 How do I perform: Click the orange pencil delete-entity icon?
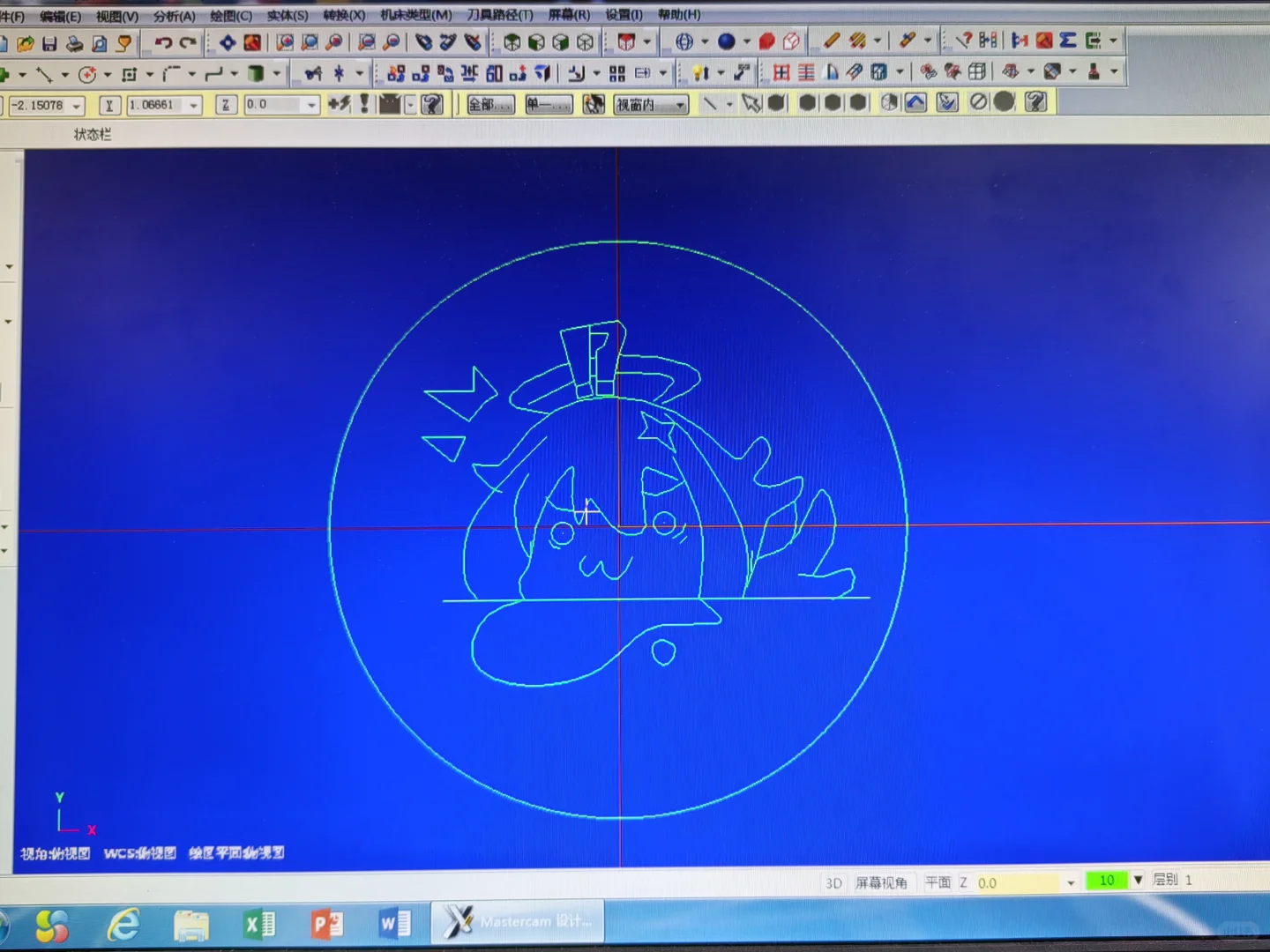tap(831, 41)
